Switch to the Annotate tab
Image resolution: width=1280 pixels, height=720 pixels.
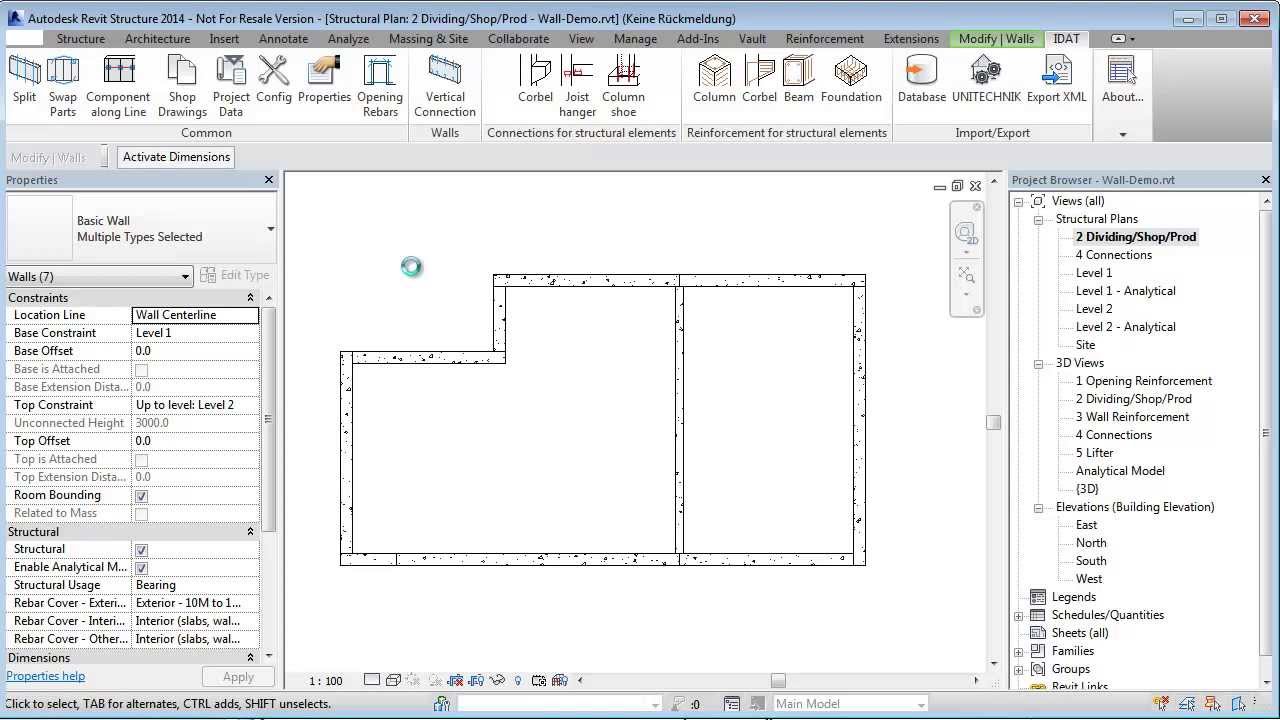pyautogui.click(x=283, y=39)
